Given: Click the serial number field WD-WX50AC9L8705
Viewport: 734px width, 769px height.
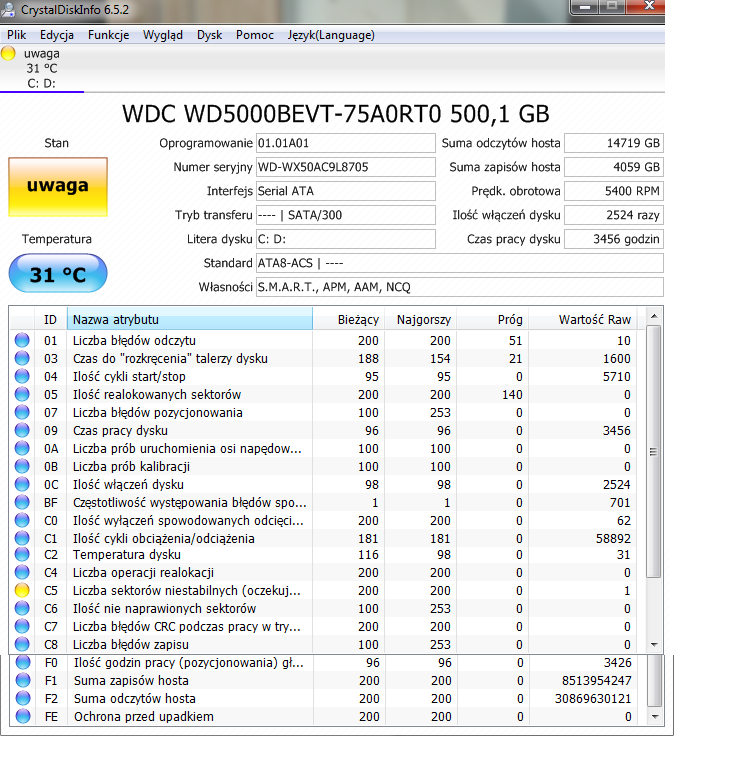Looking at the screenshot, I should coord(346,167).
